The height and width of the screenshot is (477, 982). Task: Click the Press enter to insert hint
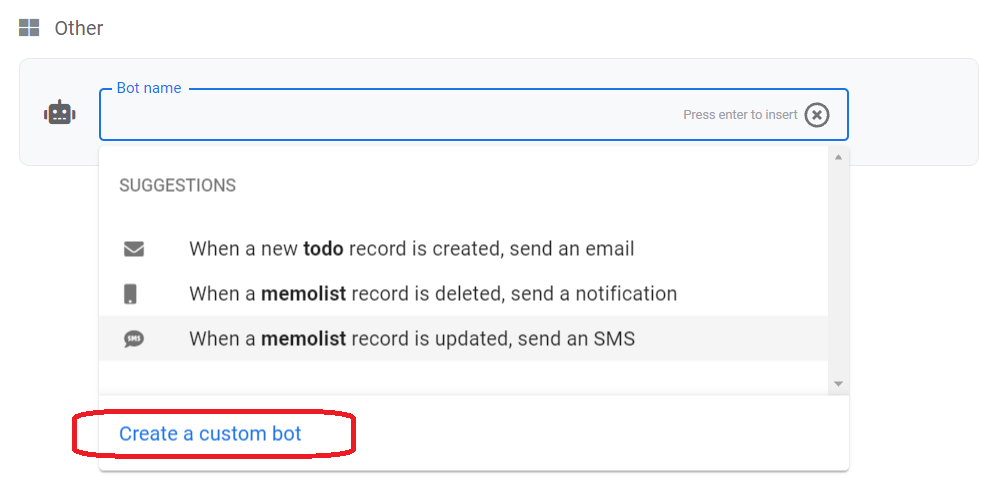[740, 115]
